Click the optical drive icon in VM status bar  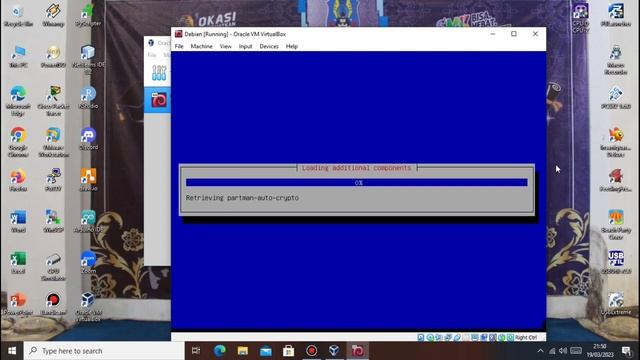point(430,337)
